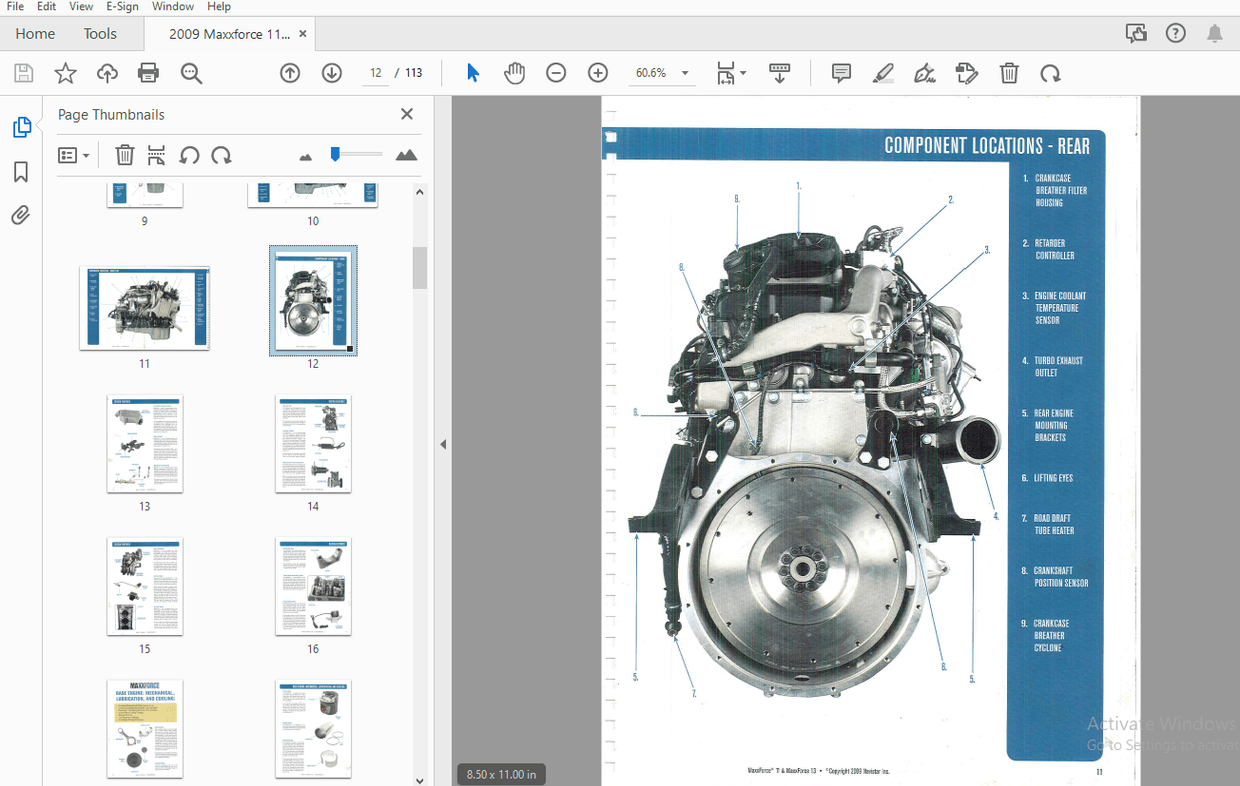
Task: Open the Bookmarks panel
Action: [x=20, y=171]
